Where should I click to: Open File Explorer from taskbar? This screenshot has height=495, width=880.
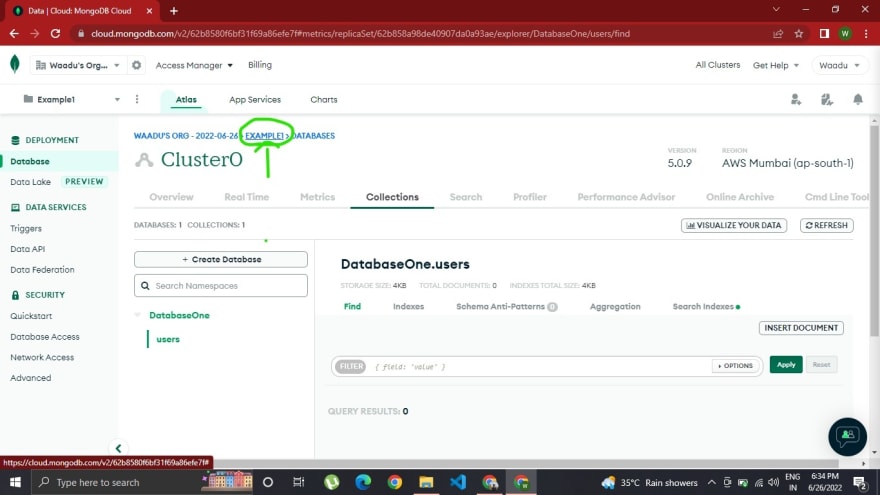point(426,482)
